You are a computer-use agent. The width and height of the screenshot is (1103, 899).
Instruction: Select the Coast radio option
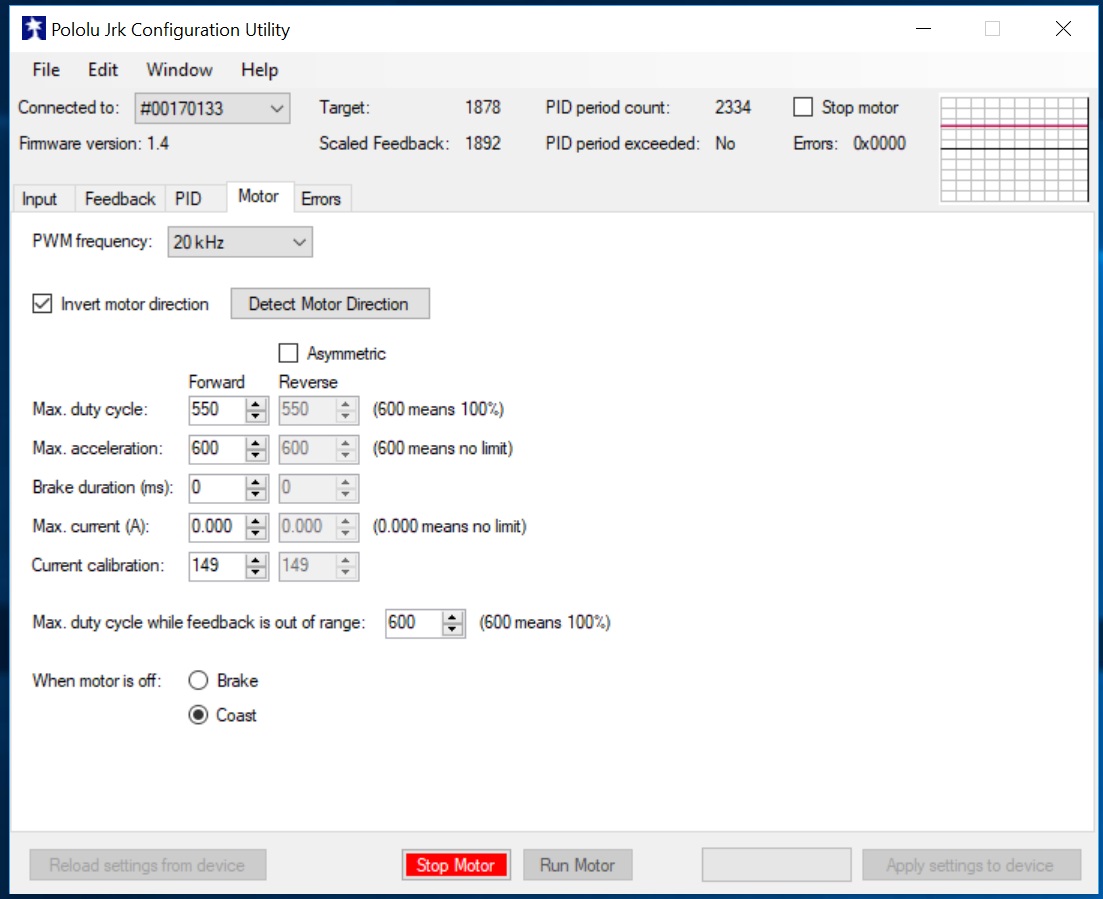(198, 715)
